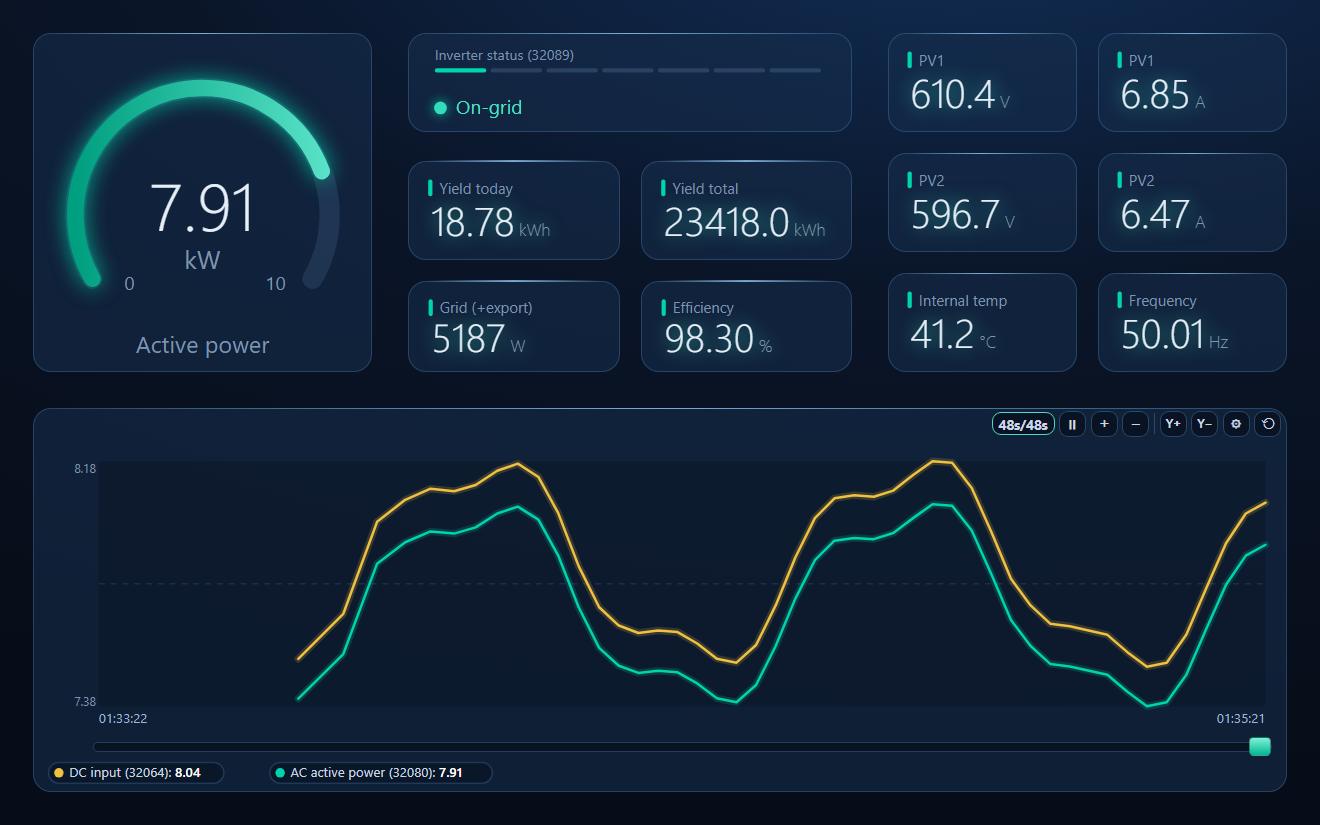Click the Yield total 23418.0 kWh card
Image resolution: width=1320 pixels, height=825 pixels.
(746, 210)
